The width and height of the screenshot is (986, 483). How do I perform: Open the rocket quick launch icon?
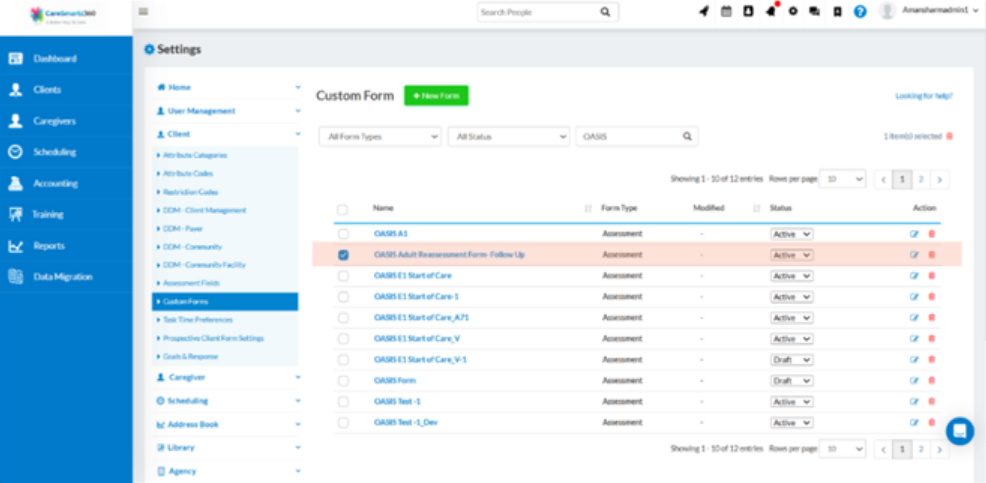[704, 11]
